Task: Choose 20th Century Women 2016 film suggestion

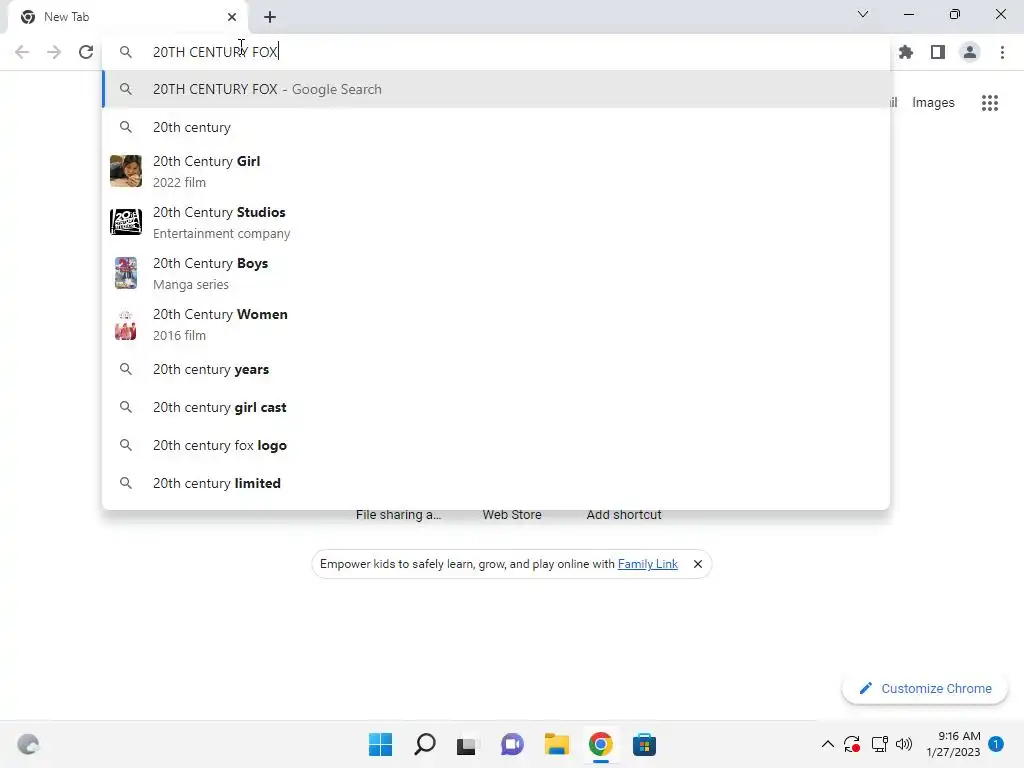Action: (496, 324)
